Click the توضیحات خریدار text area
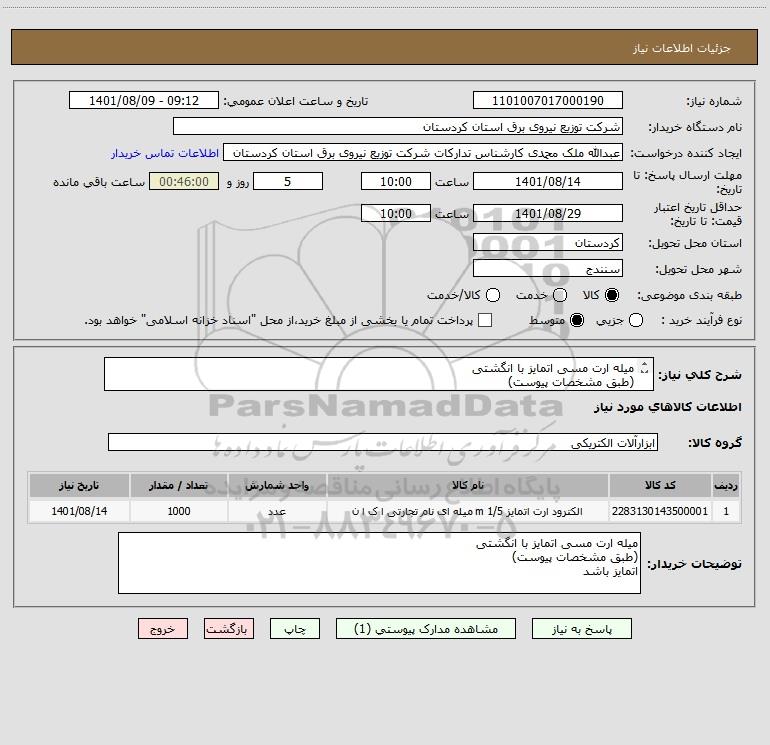Viewport: 770px width, 745px height. [x=379, y=563]
